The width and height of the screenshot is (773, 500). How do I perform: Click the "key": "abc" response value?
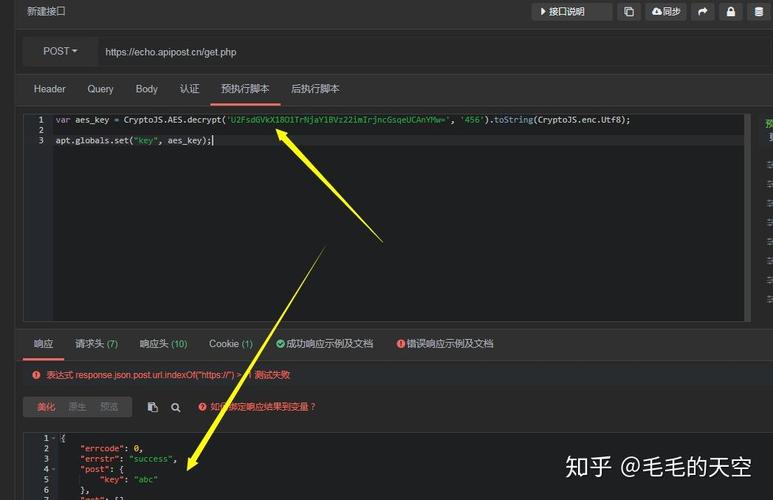(145, 479)
